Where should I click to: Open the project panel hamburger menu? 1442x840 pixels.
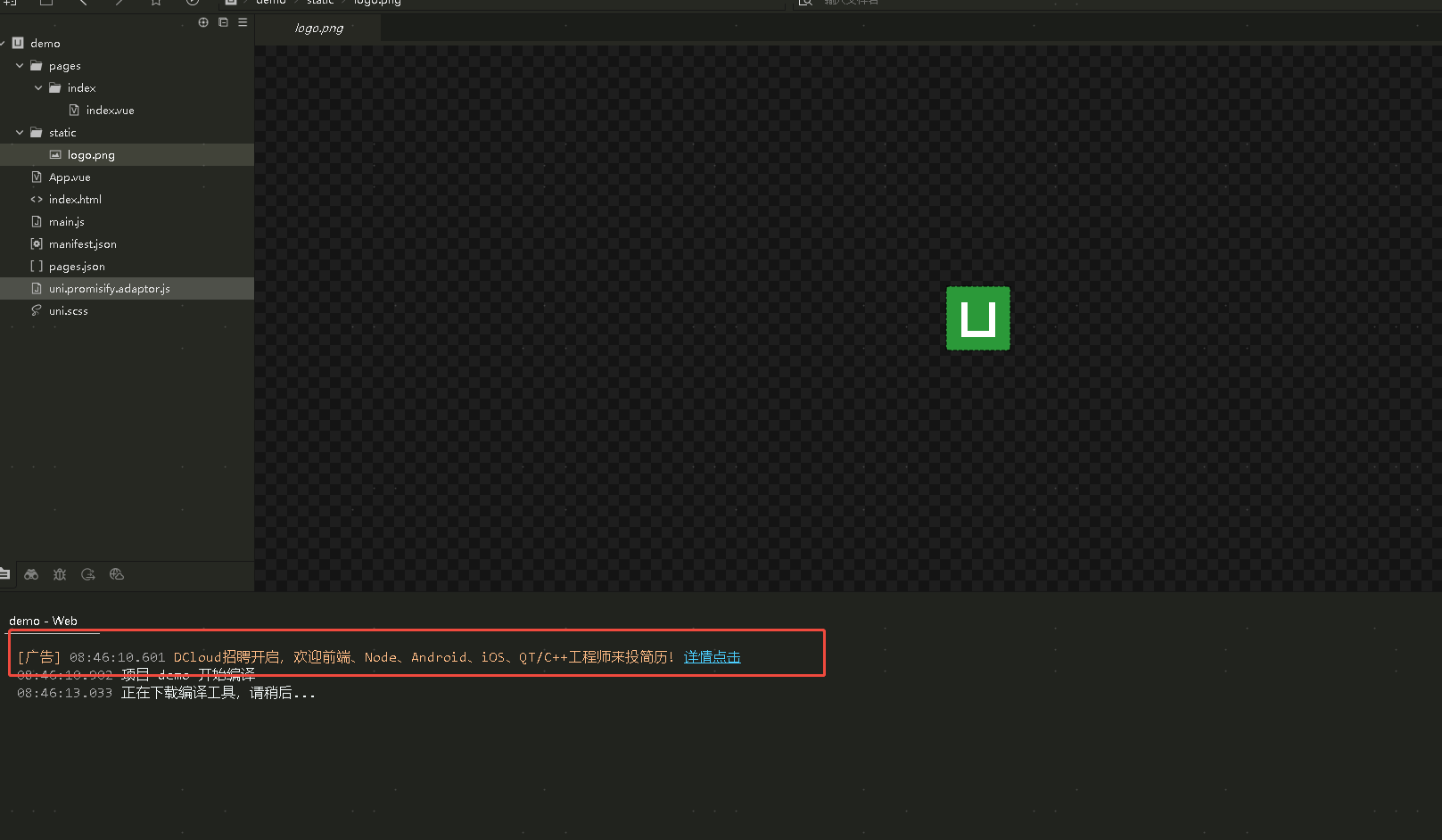tap(243, 22)
